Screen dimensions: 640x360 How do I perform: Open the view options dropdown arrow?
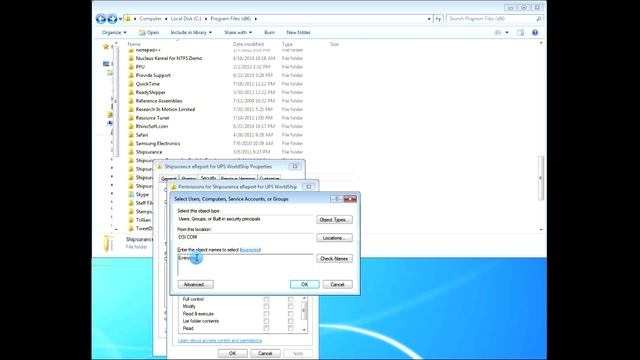point(507,33)
